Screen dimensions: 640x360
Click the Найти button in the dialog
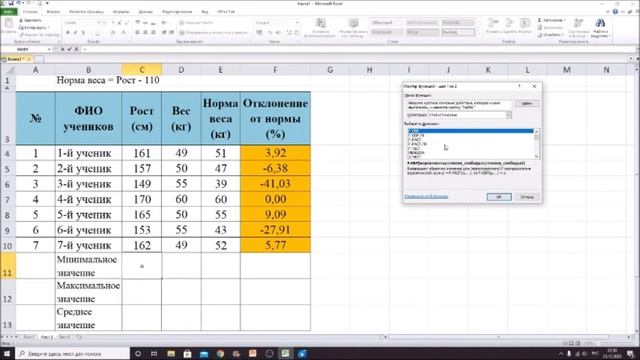point(527,104)
